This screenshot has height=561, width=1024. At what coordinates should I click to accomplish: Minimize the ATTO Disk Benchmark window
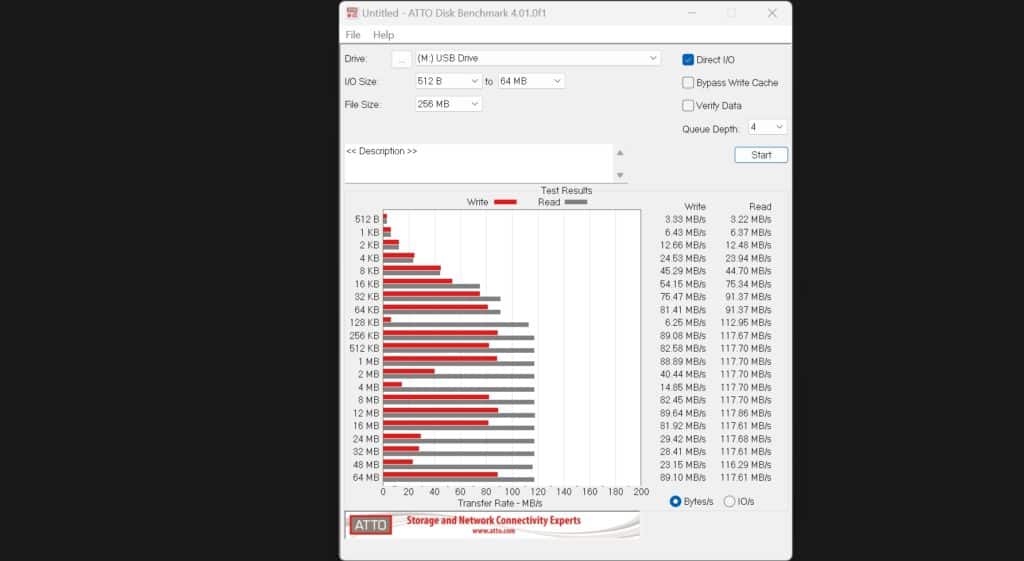(x=692, y=13)
